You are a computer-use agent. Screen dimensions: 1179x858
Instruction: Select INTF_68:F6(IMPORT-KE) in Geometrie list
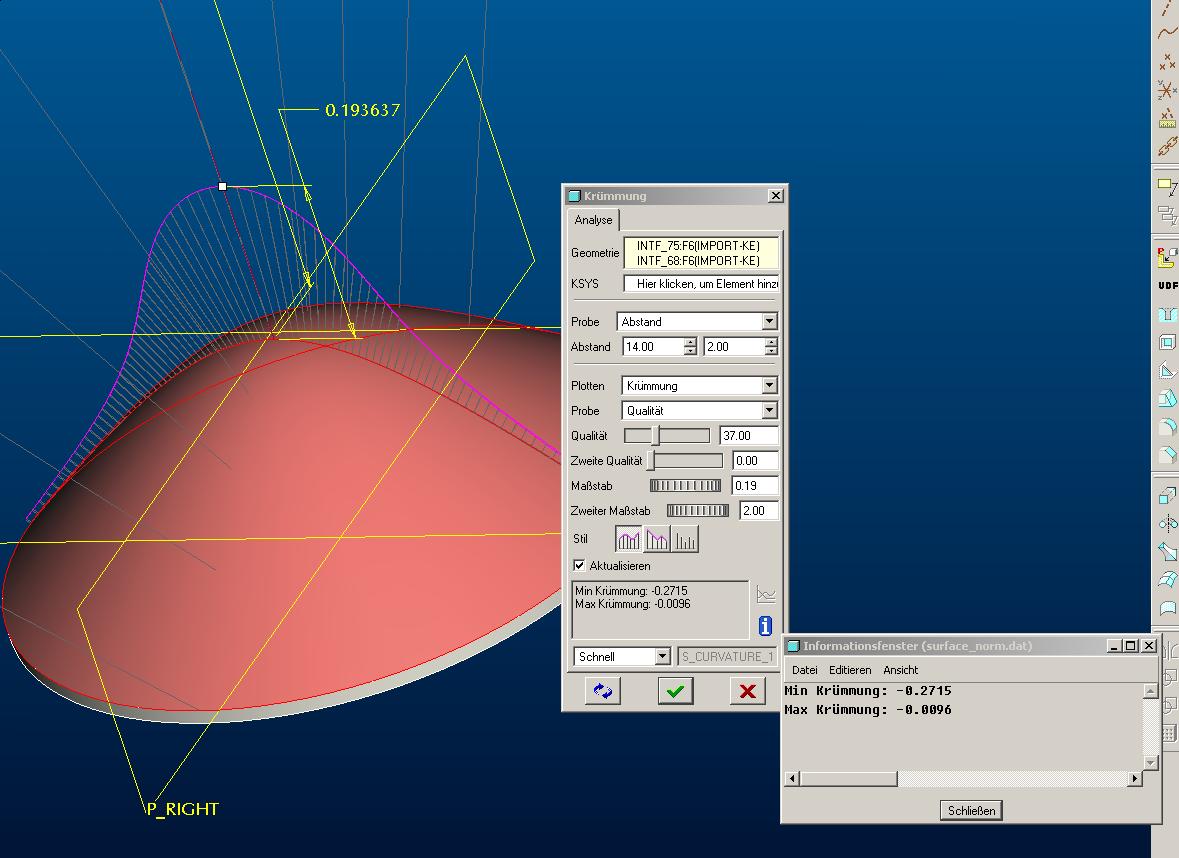tap(699, 261)
